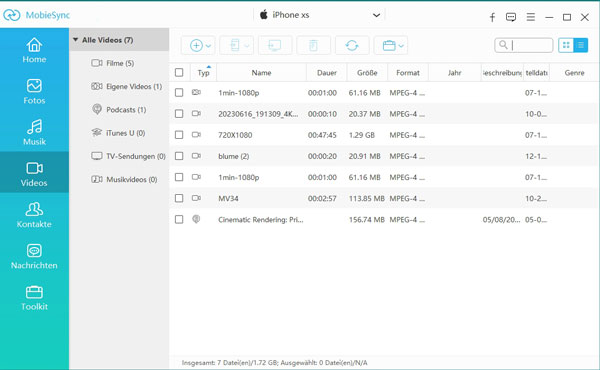
Task: Click the toolbox toolbar icon
Action: click(389, 46)
